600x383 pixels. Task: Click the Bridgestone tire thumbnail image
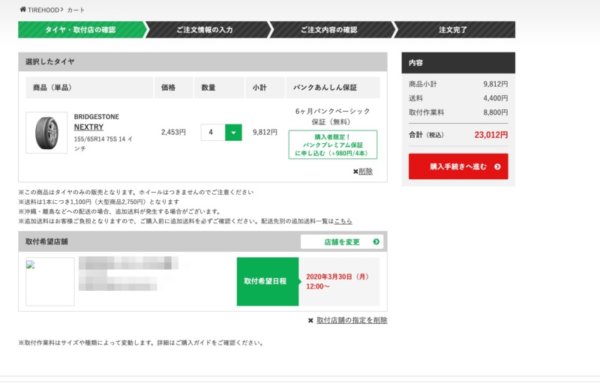click(47, 133)
